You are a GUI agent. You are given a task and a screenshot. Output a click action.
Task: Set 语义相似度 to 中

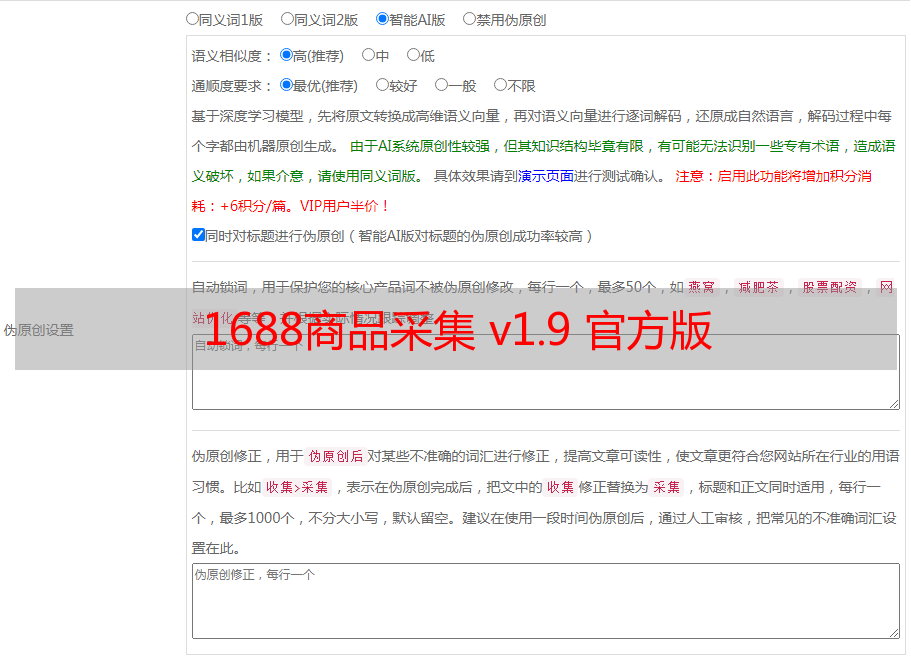[x=368, y=55]
